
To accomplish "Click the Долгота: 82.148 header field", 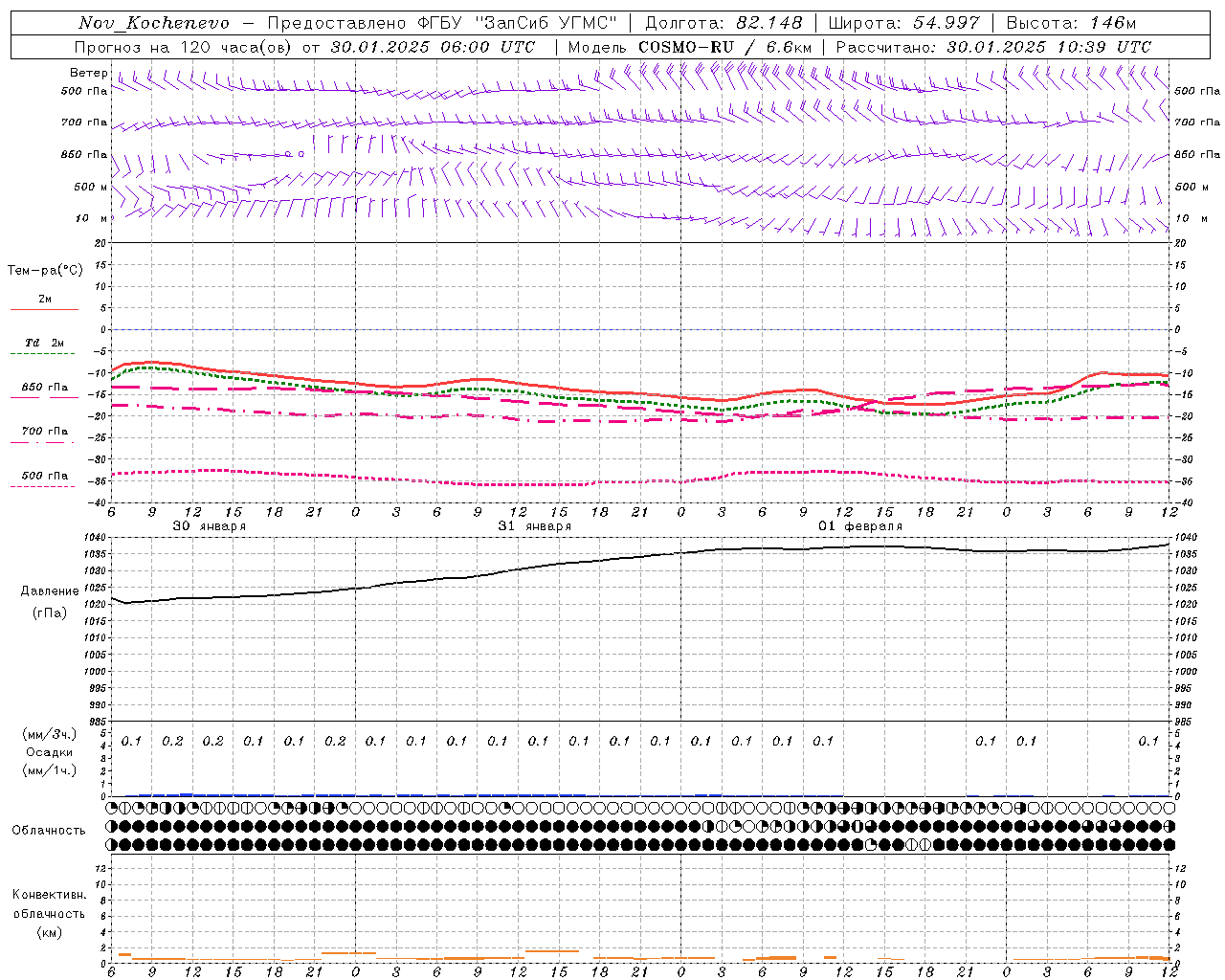I will tap(724, 23).
